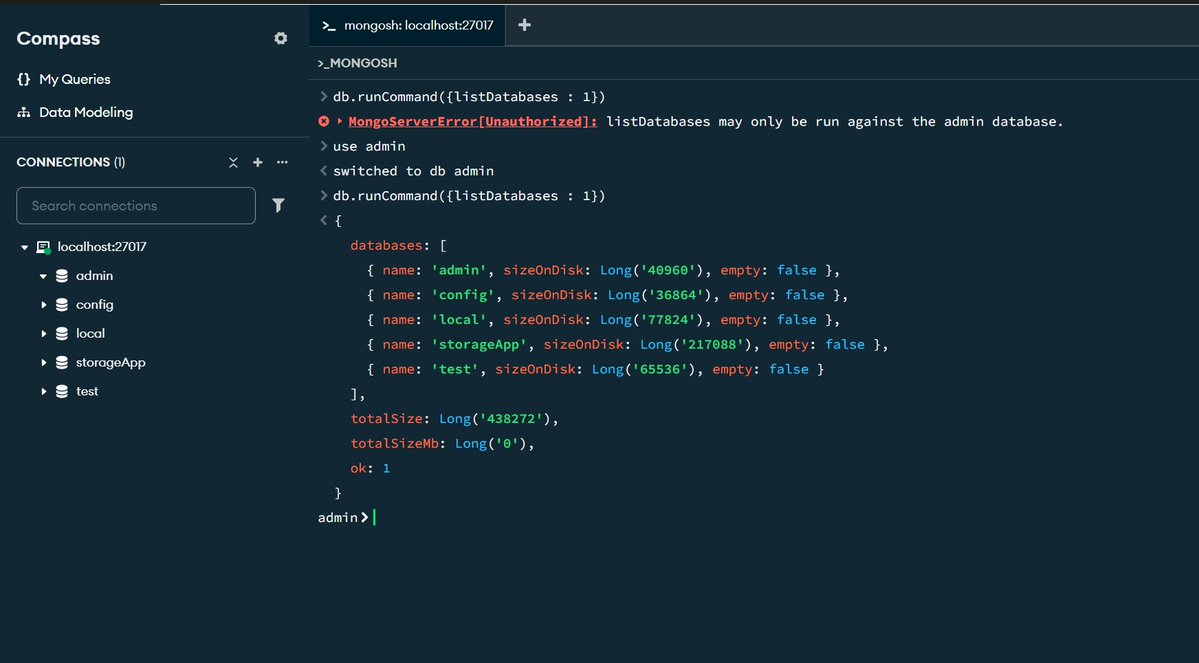Select the local database
This screenshot has height=663, width=1199.
[x=90, y=333]
